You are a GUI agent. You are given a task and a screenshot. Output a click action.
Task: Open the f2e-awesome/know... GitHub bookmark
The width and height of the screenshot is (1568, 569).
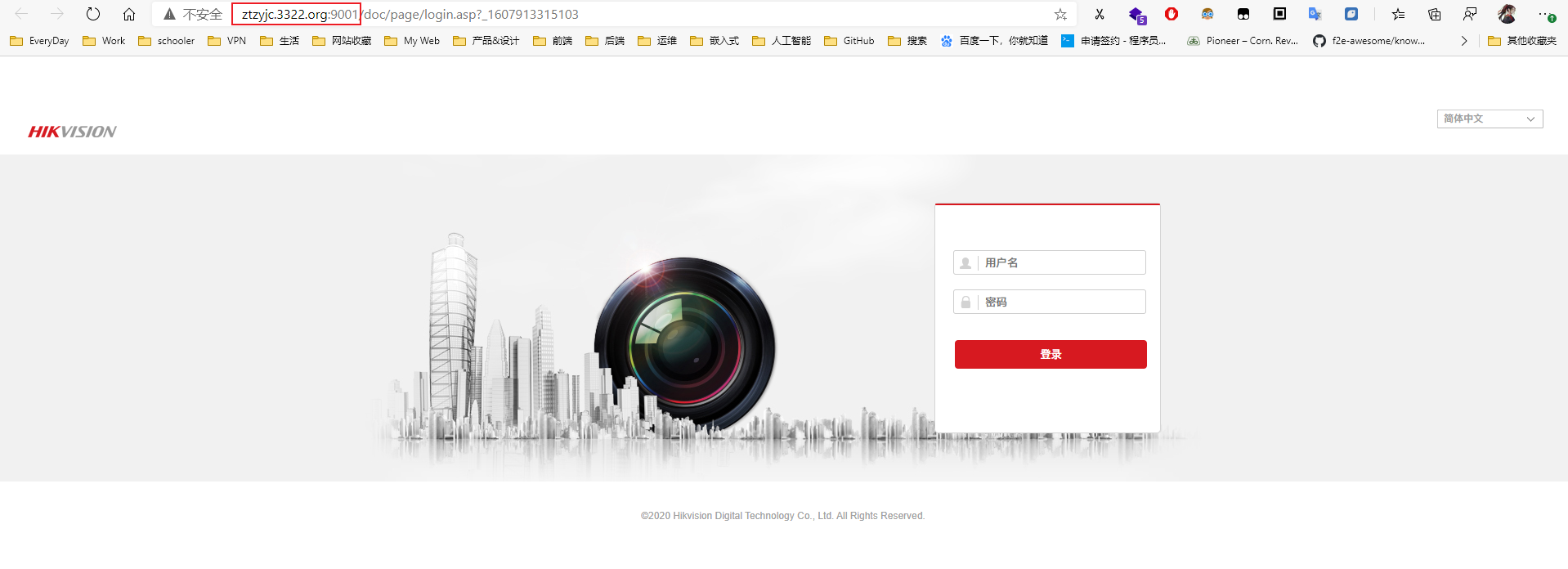[1369, 41]
